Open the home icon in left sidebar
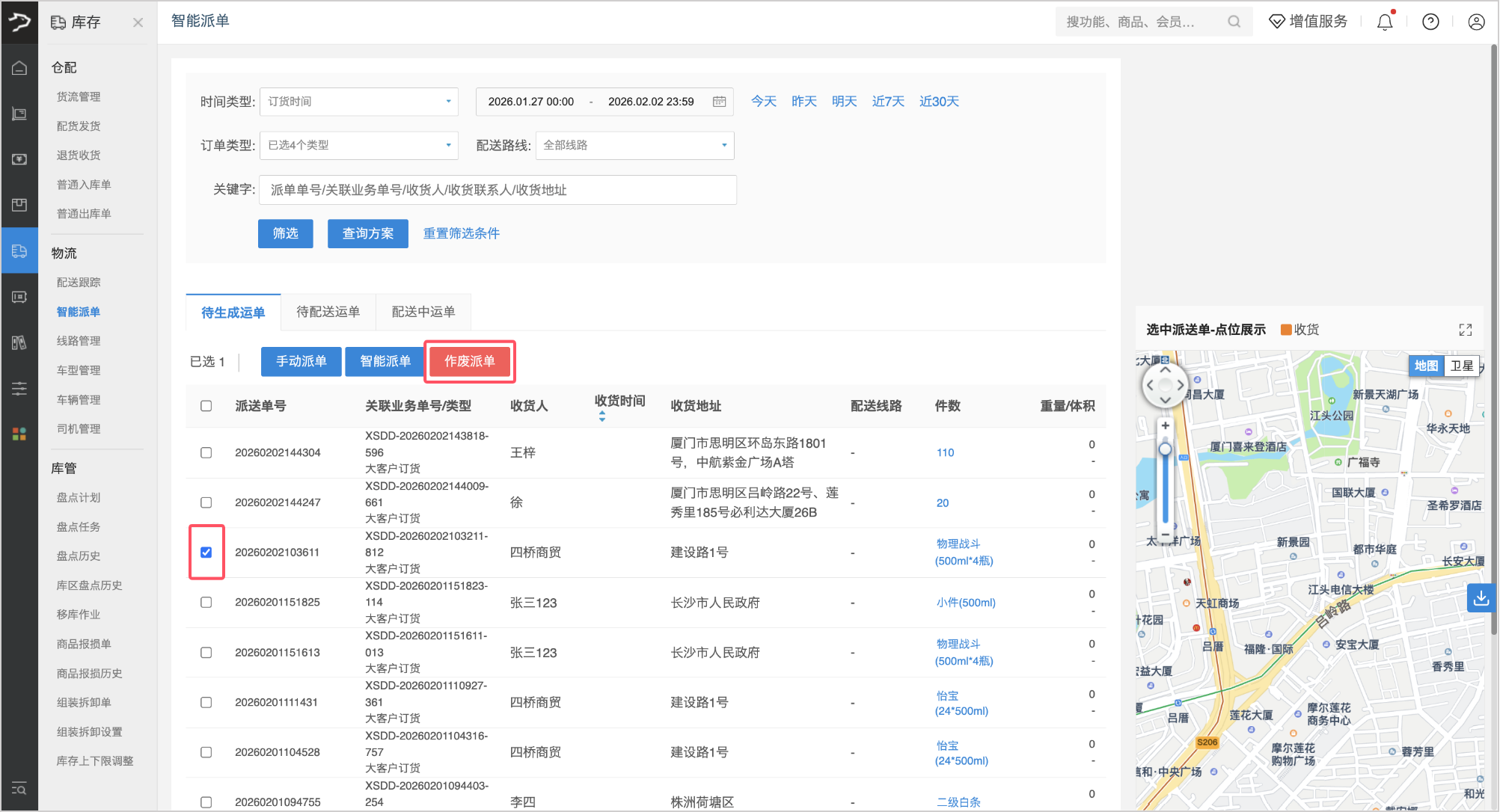Viewport: 1500px width, 812px height. (x=19, y=68)
